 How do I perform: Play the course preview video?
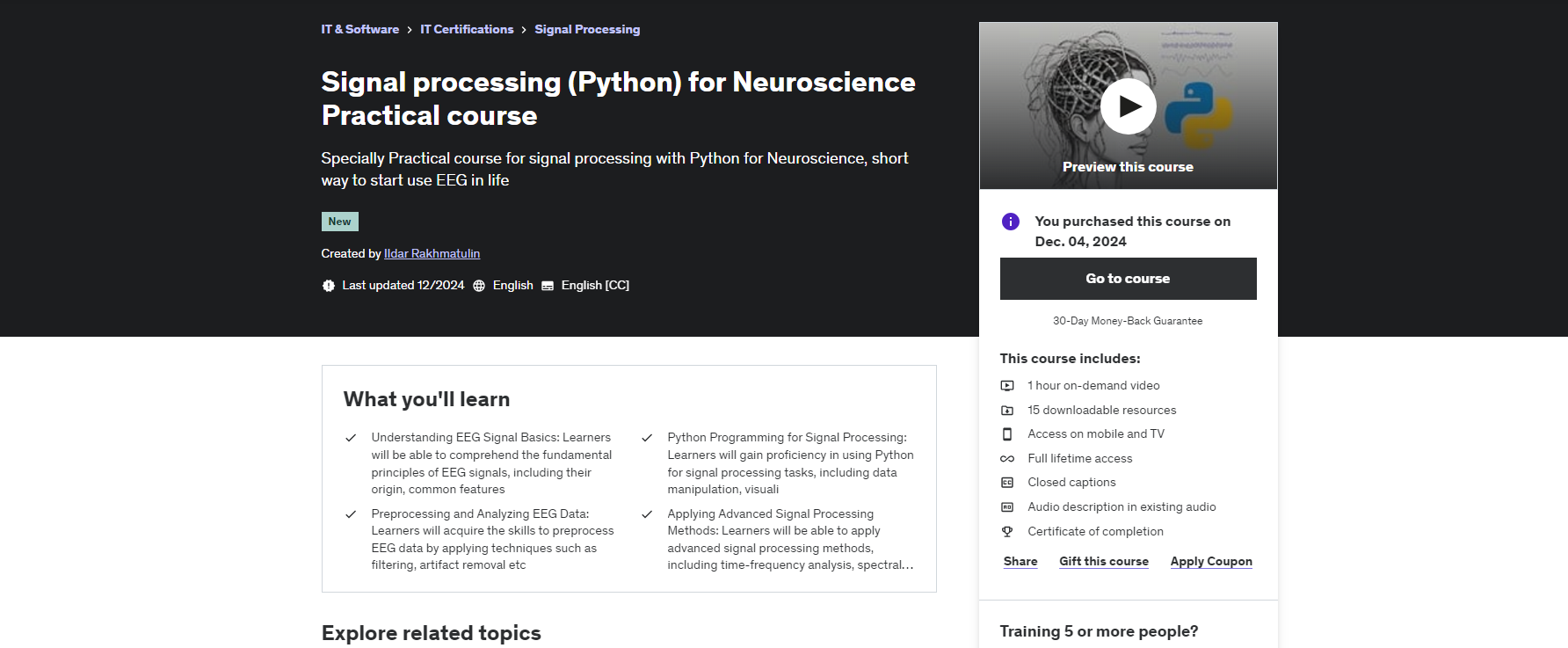pos(1128,106)
